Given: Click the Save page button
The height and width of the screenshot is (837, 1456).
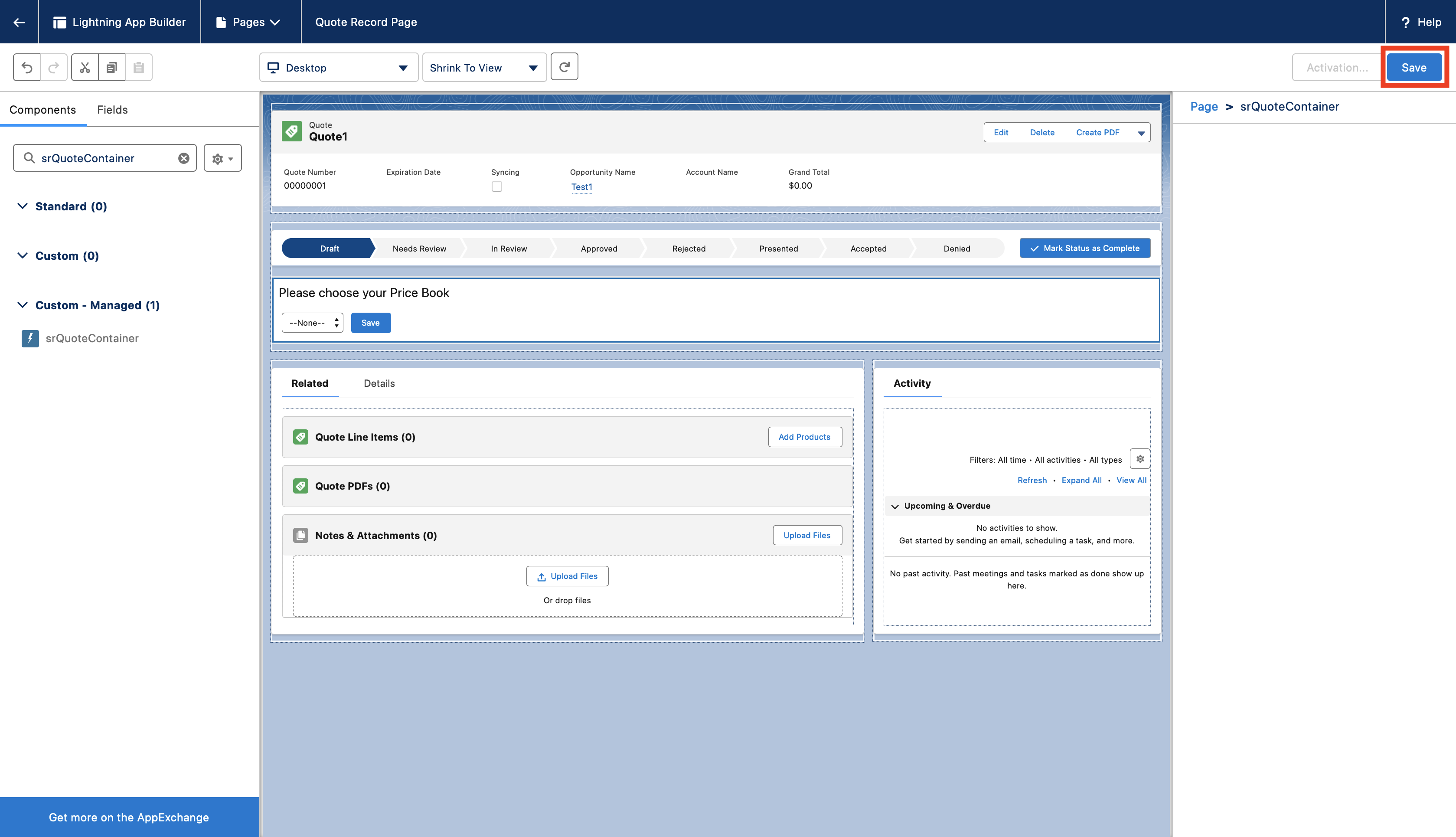Looking at the screenshot, I should click(x=1414, y=67).
